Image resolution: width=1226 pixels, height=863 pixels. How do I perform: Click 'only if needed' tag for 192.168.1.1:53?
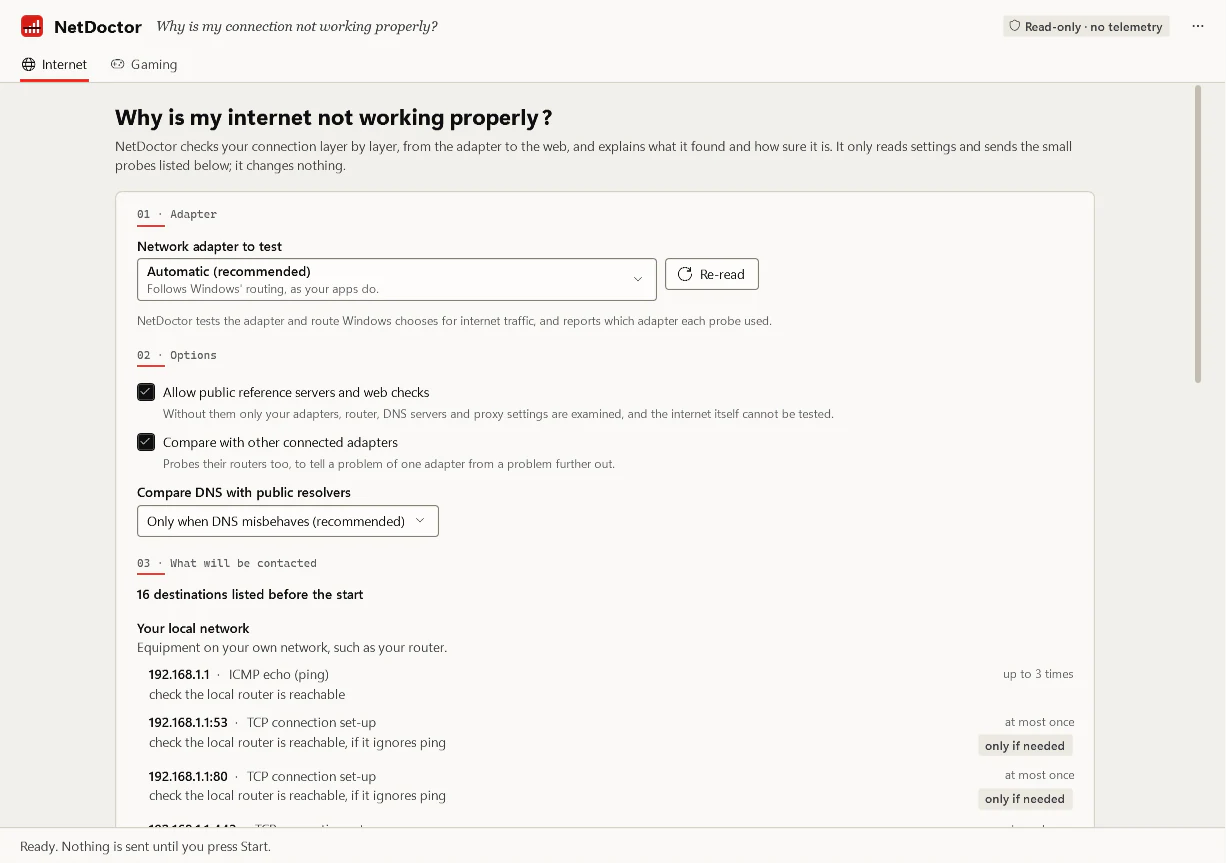coord(1025,745)
